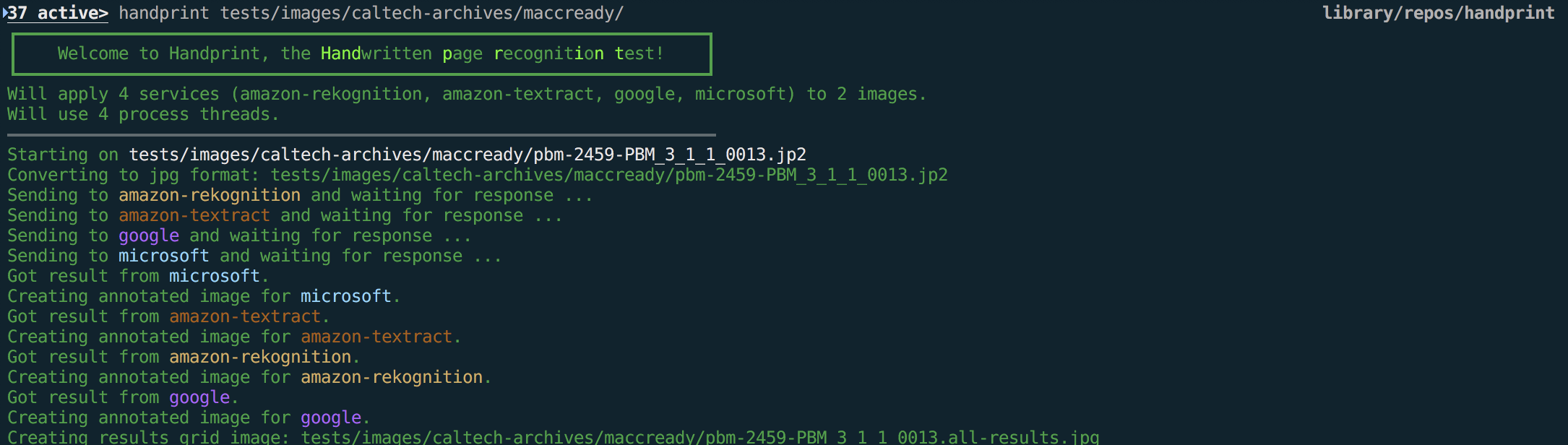
Task: Click the "library/repos/handprint" directory indicator
Action: click(1438, 13)
